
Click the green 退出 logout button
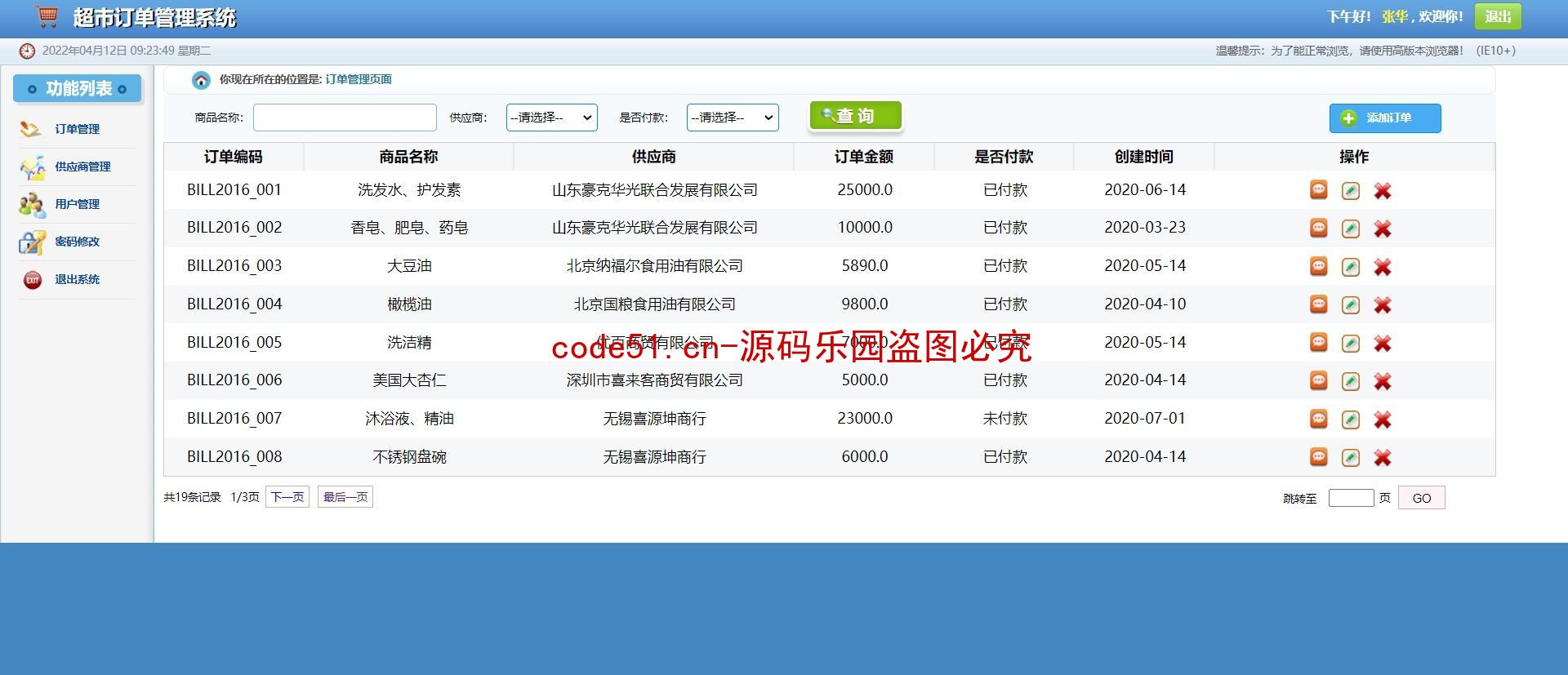[1498, 16]
